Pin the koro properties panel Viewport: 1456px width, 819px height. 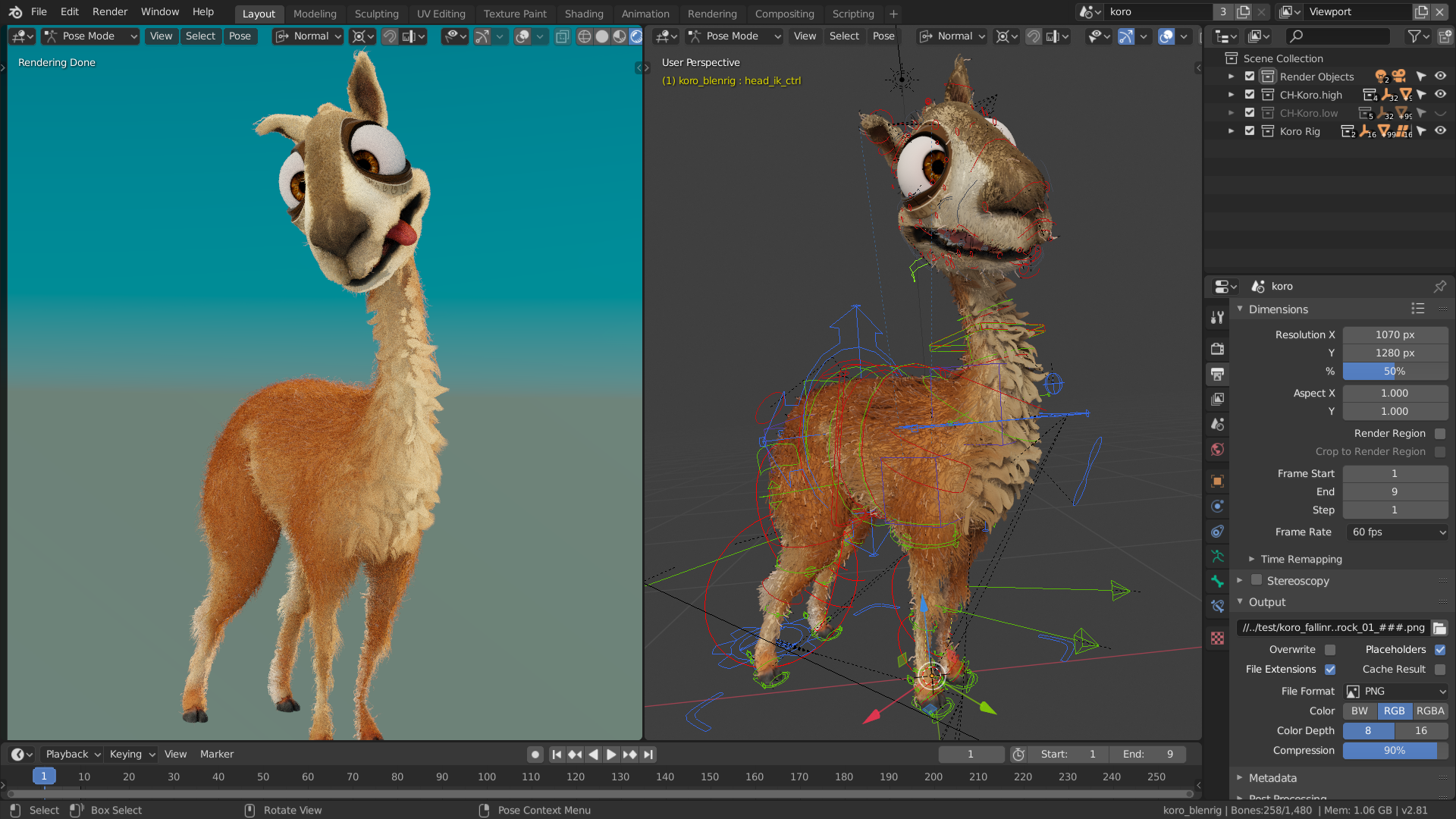(1439, 287)
